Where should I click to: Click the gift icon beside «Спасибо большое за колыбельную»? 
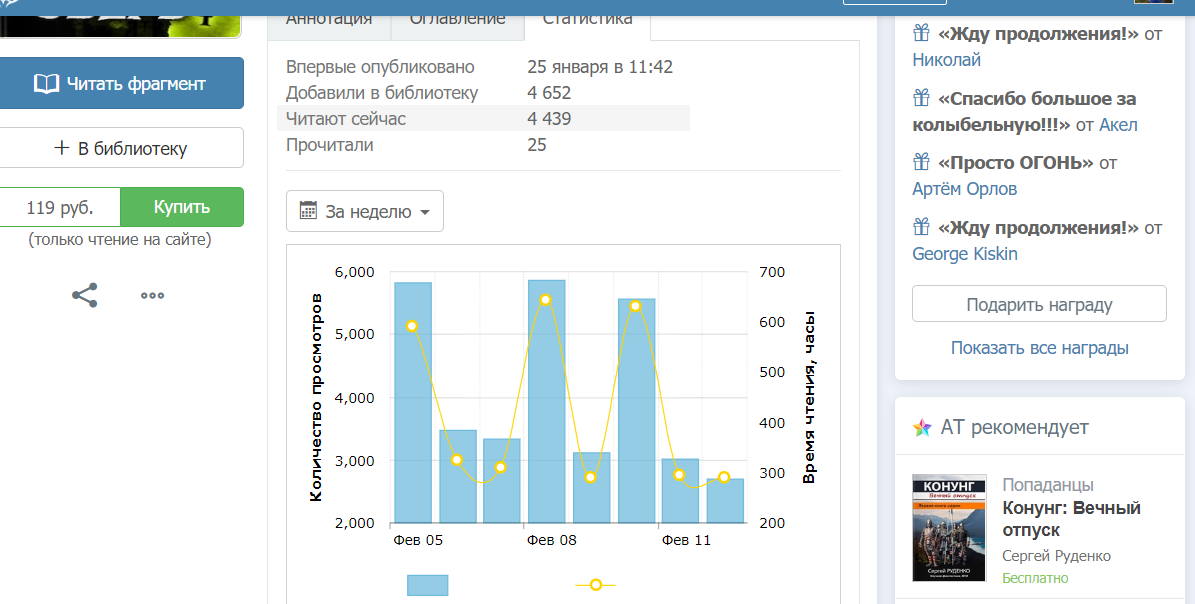[922, 98]
